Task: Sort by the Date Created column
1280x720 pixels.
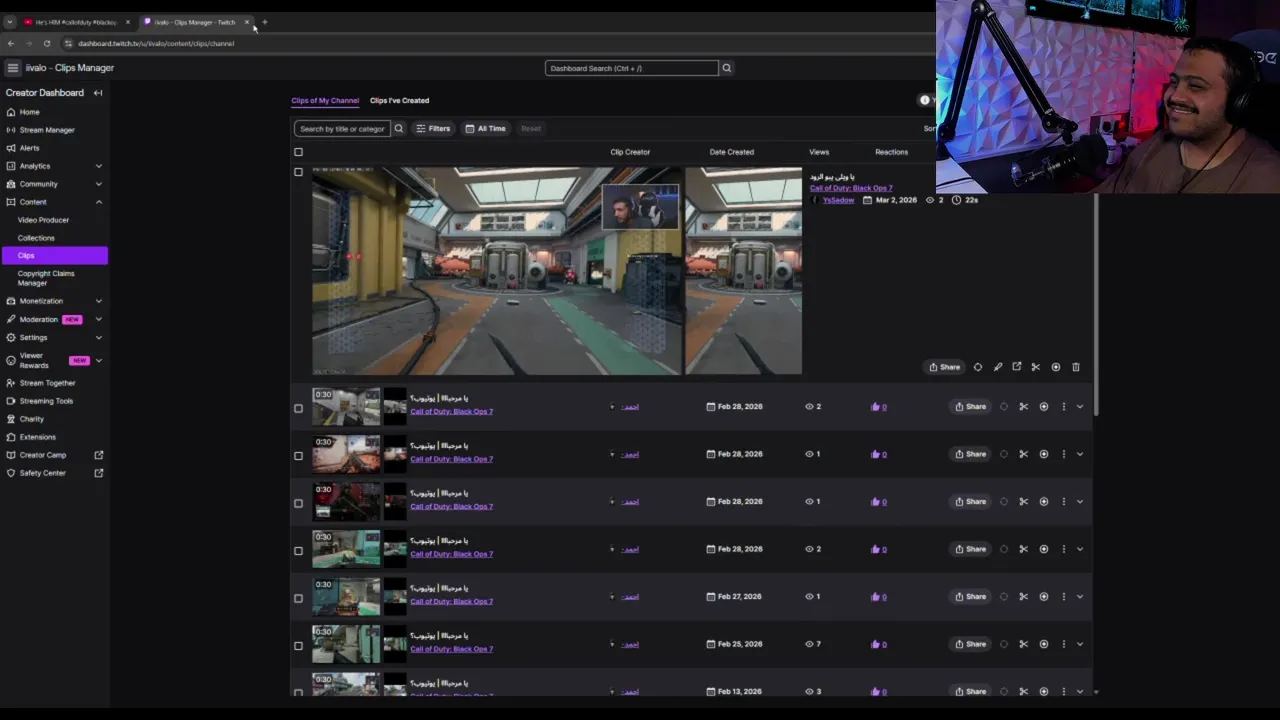Action: pos(731,152)
